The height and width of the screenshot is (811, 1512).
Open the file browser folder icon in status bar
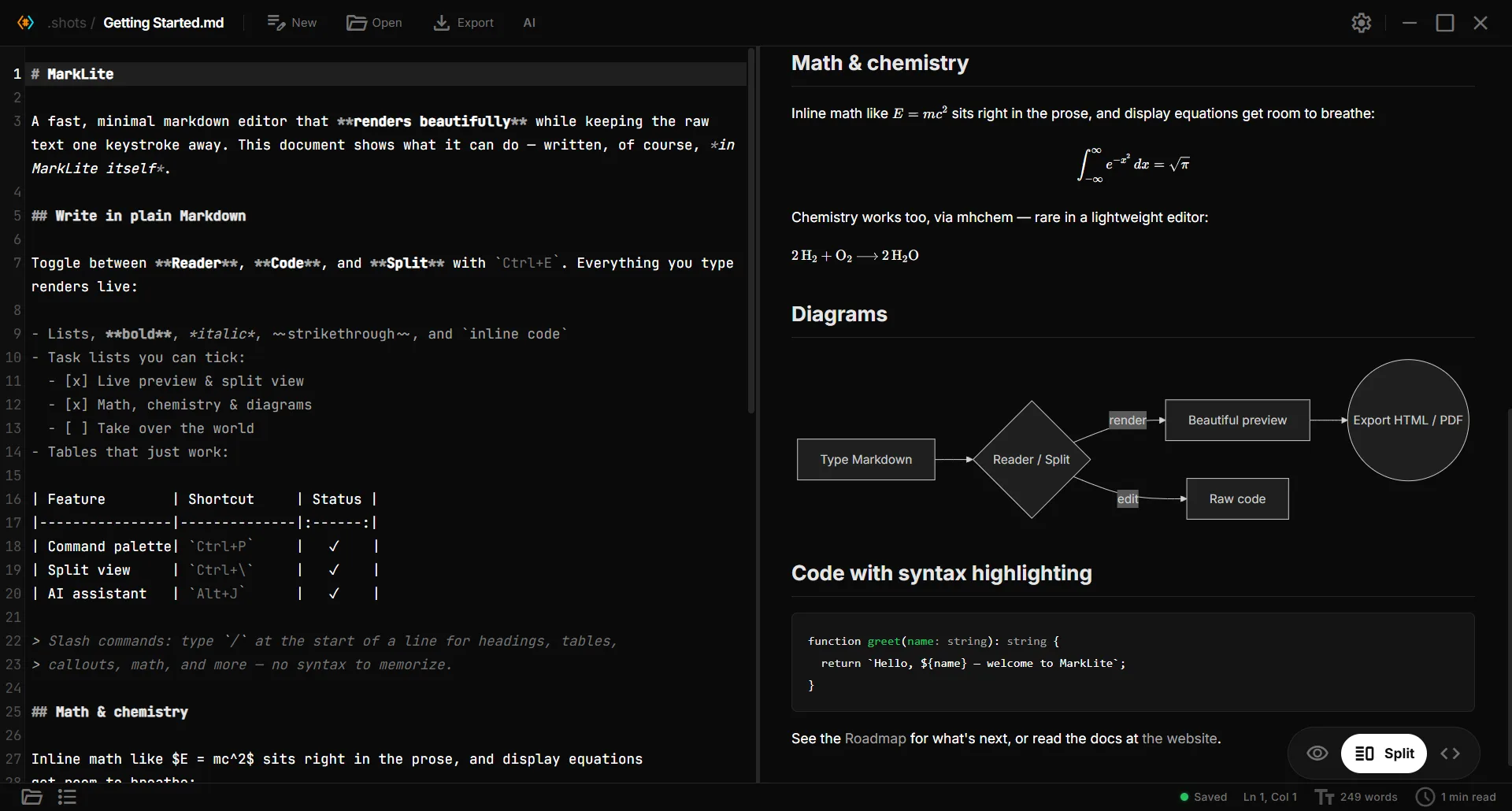(x=31, y=797)
